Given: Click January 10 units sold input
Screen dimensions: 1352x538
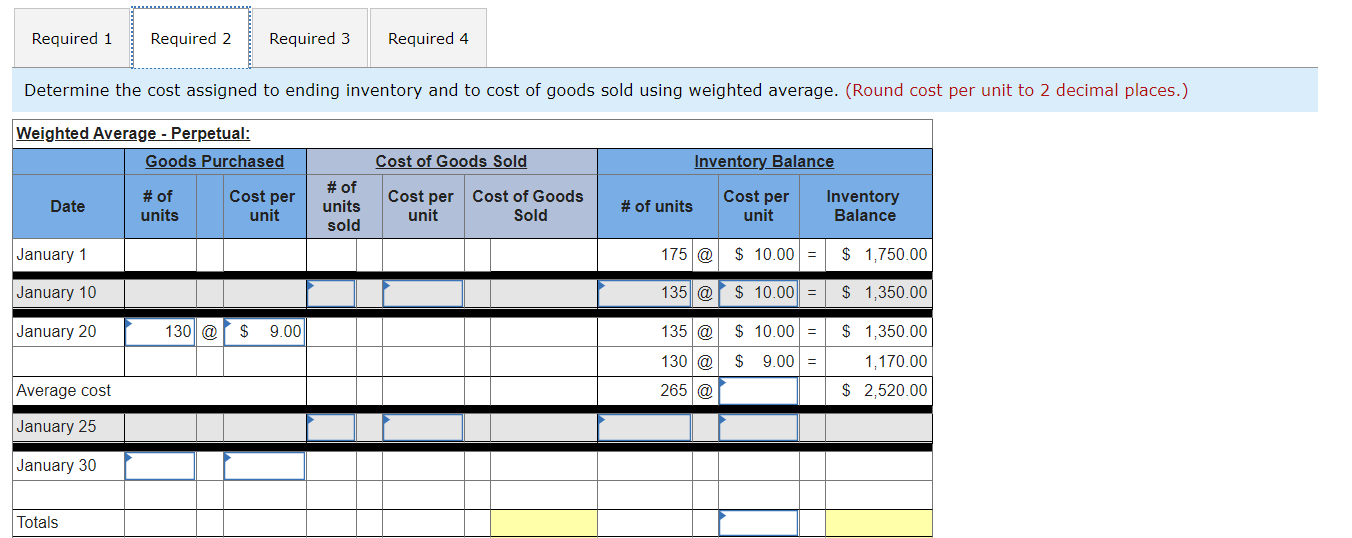Looking at the screenshot, I should pos(331,293).
